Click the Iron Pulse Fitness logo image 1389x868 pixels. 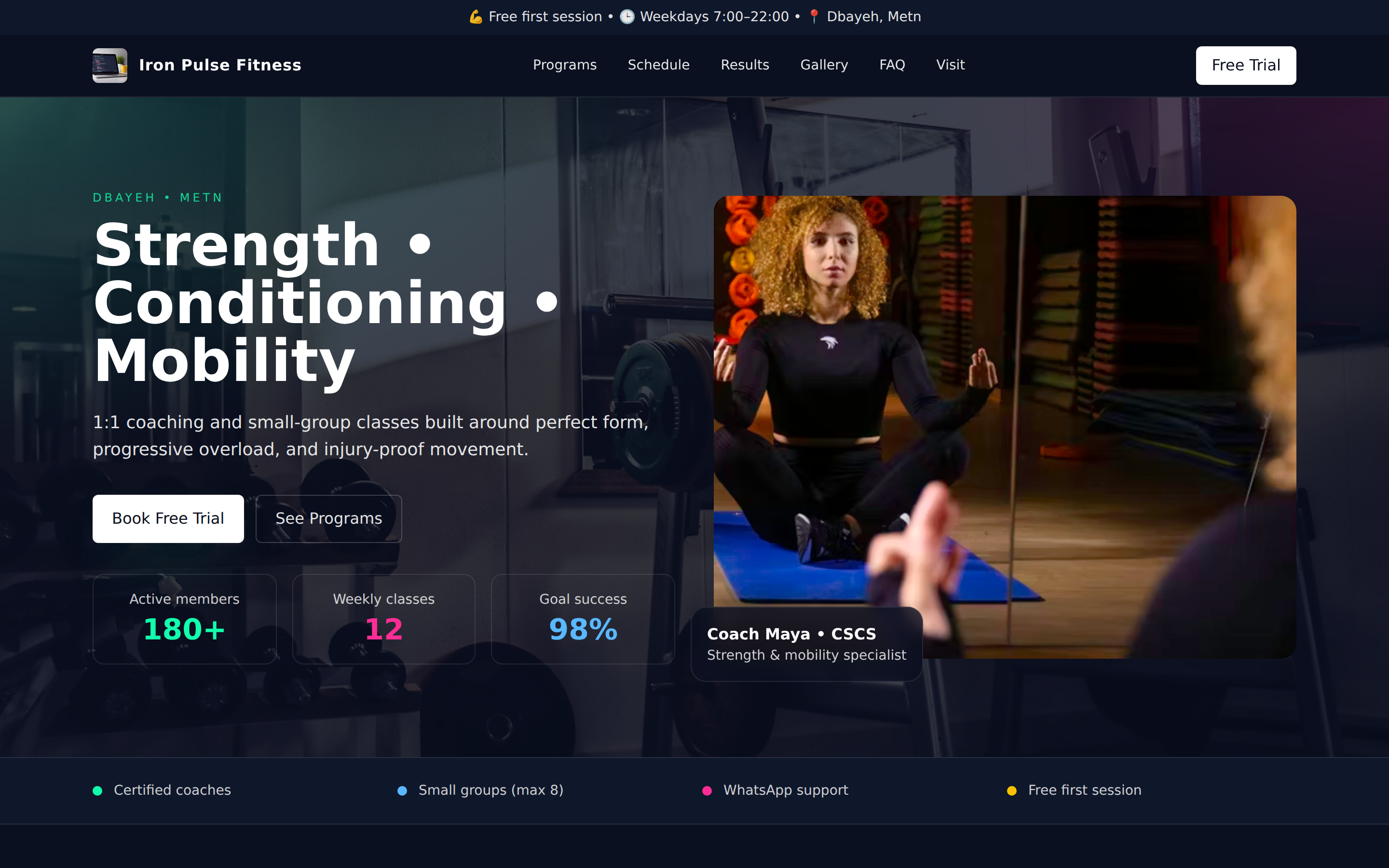[109, 66]
